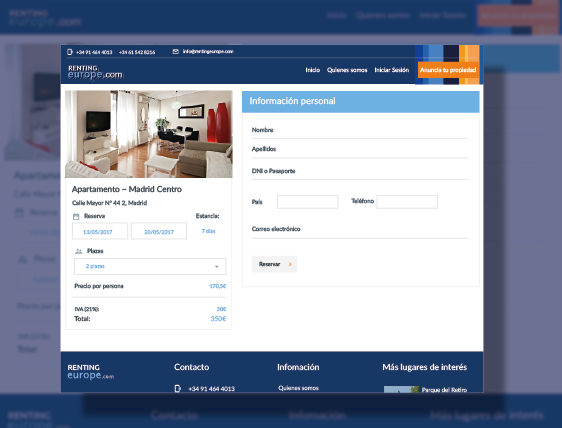
Task: Click the RENTING europe.com header logo
Action: (95, 72)
